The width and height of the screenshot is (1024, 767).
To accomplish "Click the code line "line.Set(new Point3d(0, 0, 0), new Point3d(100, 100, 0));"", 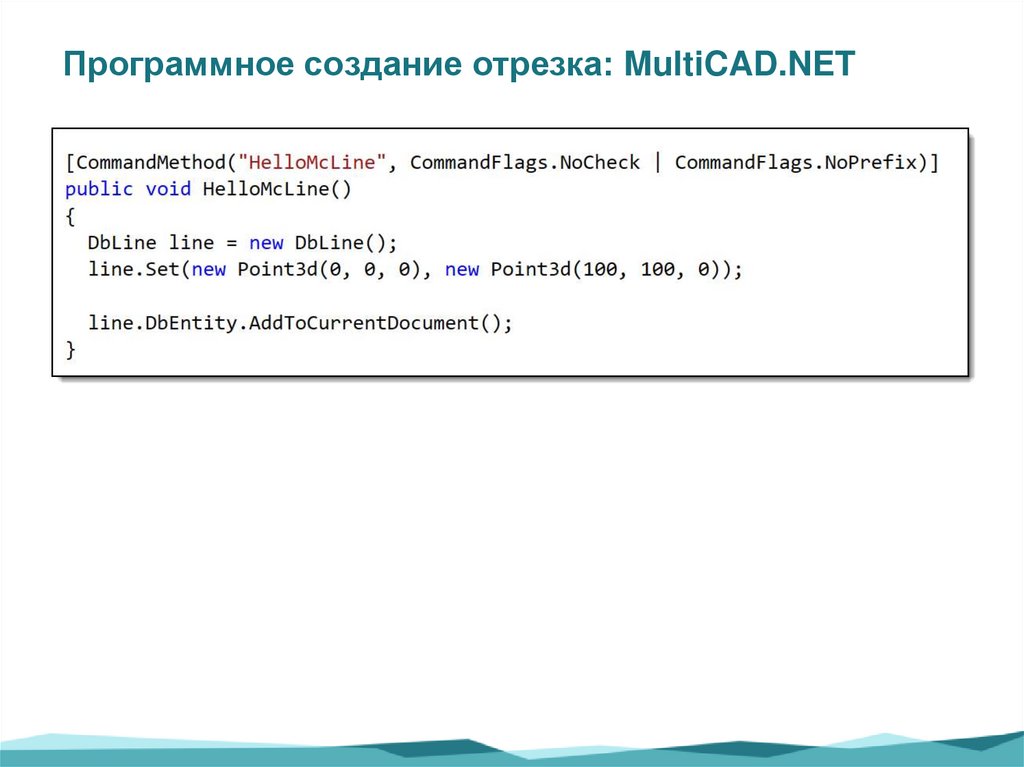I will (x=415, y=270).
